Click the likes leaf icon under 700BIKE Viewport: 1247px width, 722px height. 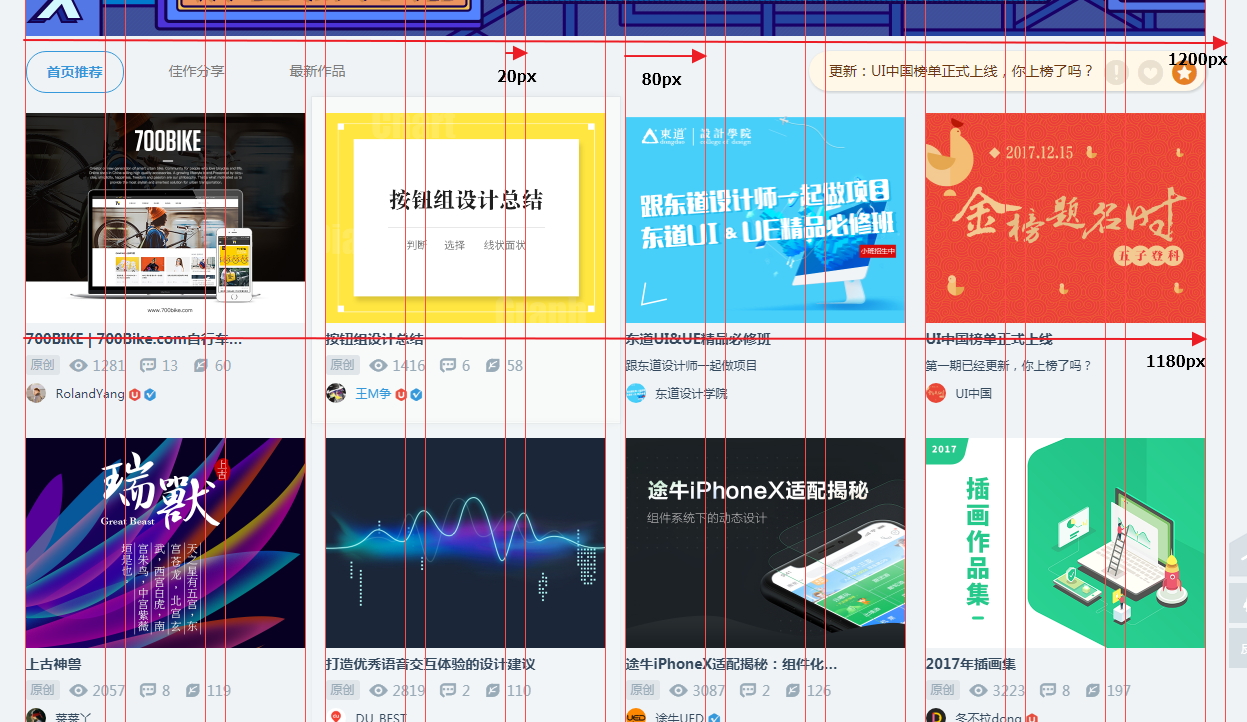pos(200,365)
